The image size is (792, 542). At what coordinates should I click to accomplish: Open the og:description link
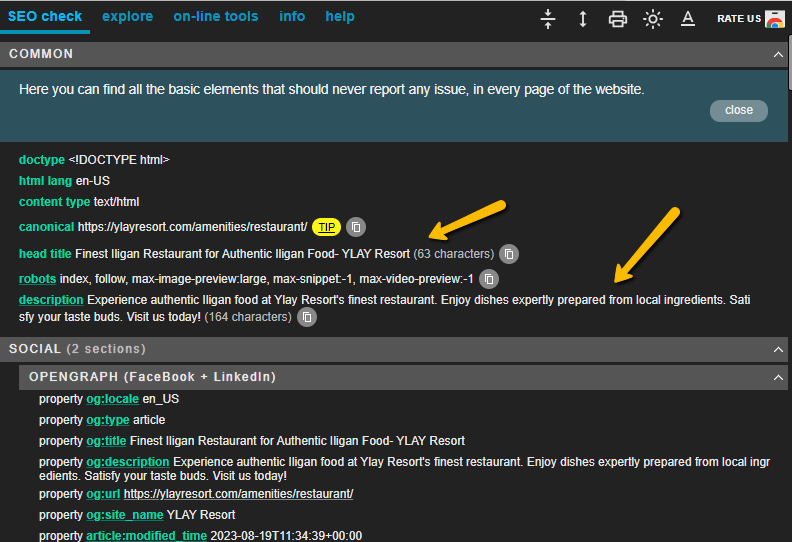(127, 462)
